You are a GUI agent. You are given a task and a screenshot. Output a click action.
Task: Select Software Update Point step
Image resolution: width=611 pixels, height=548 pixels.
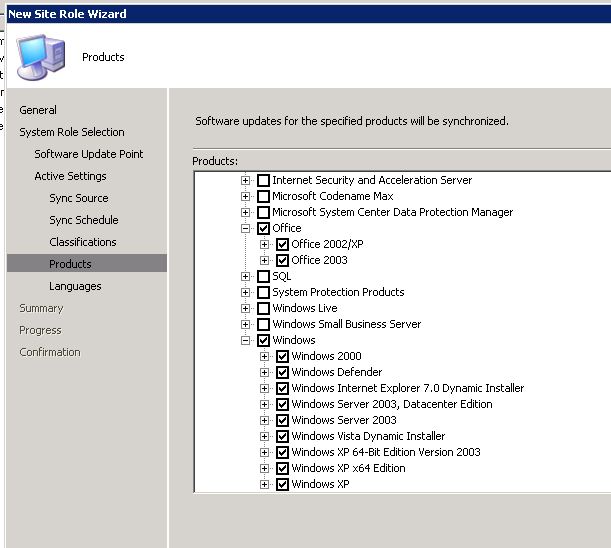[88, 154]
